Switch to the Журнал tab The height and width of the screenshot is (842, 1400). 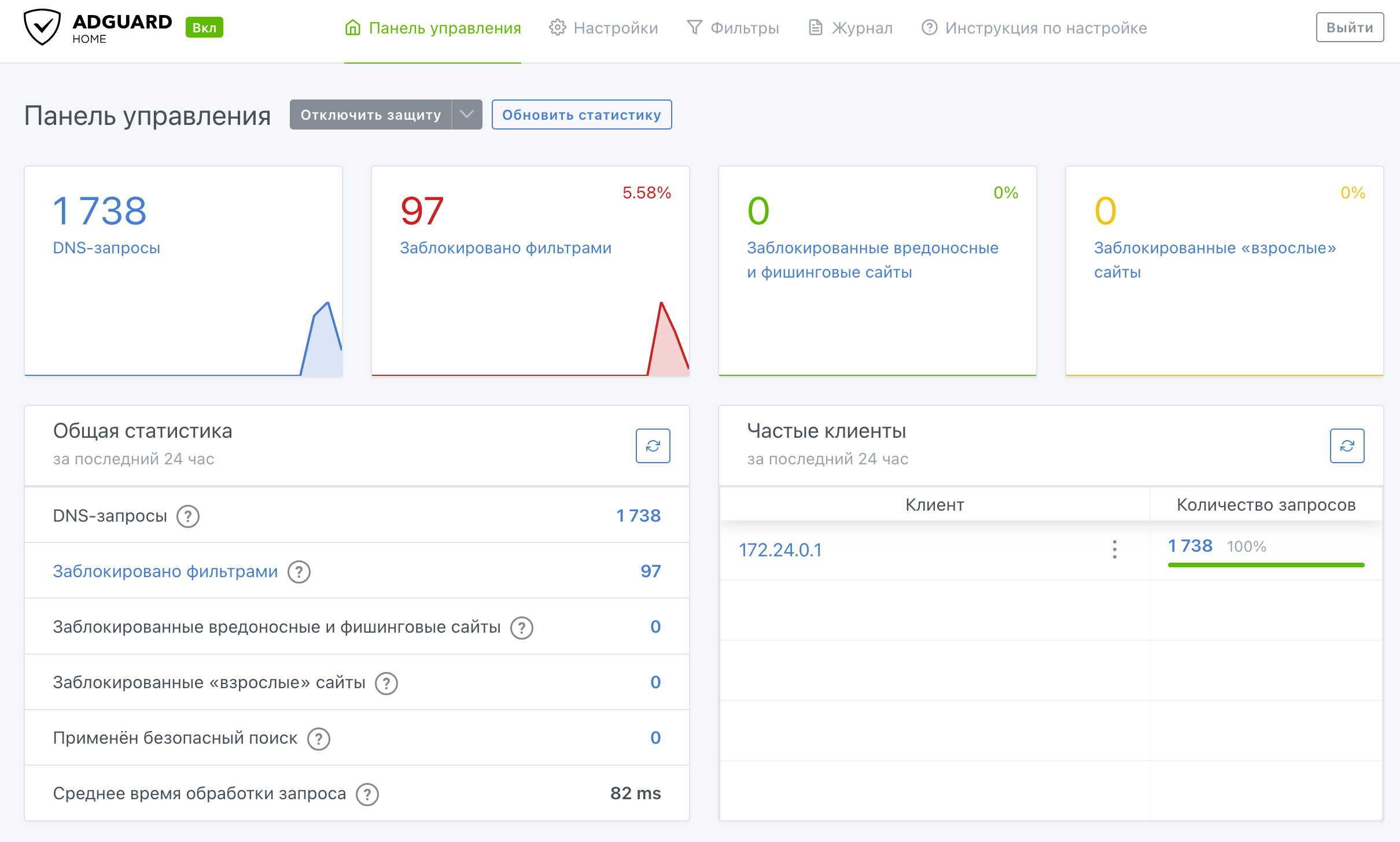861,27
